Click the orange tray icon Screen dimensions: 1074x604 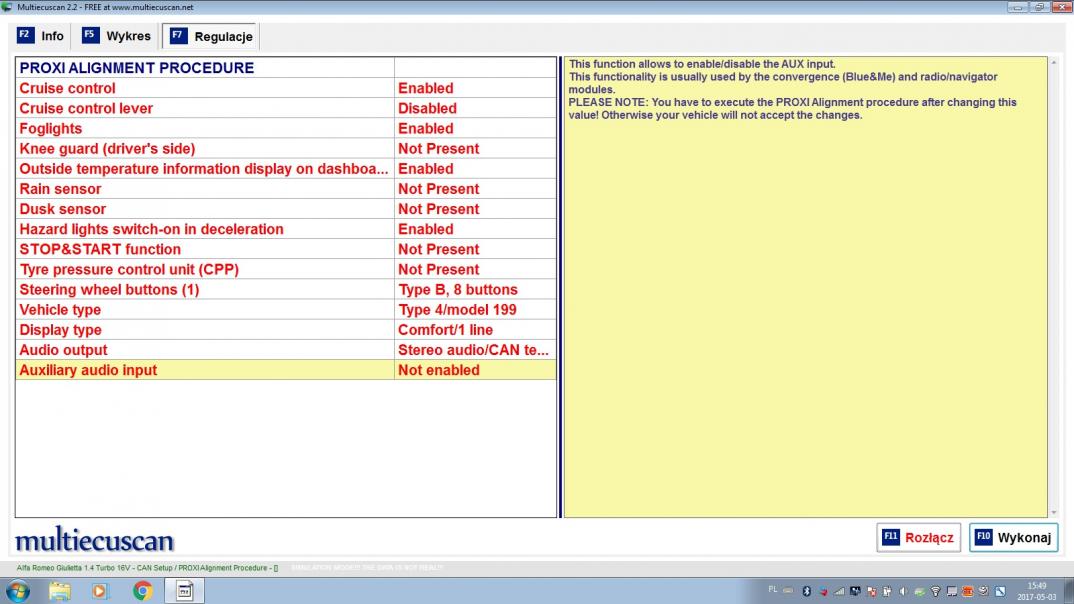pos(968,591)
